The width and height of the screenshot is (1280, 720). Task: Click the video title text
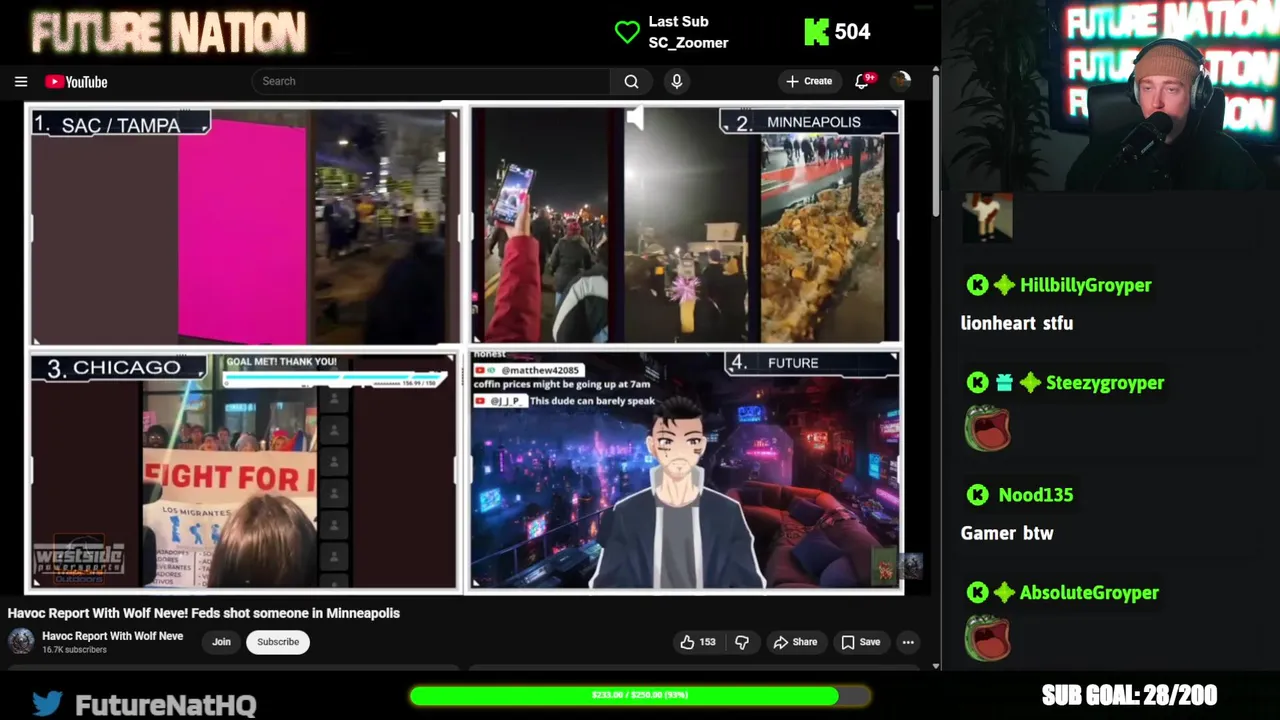pos(204,613)
